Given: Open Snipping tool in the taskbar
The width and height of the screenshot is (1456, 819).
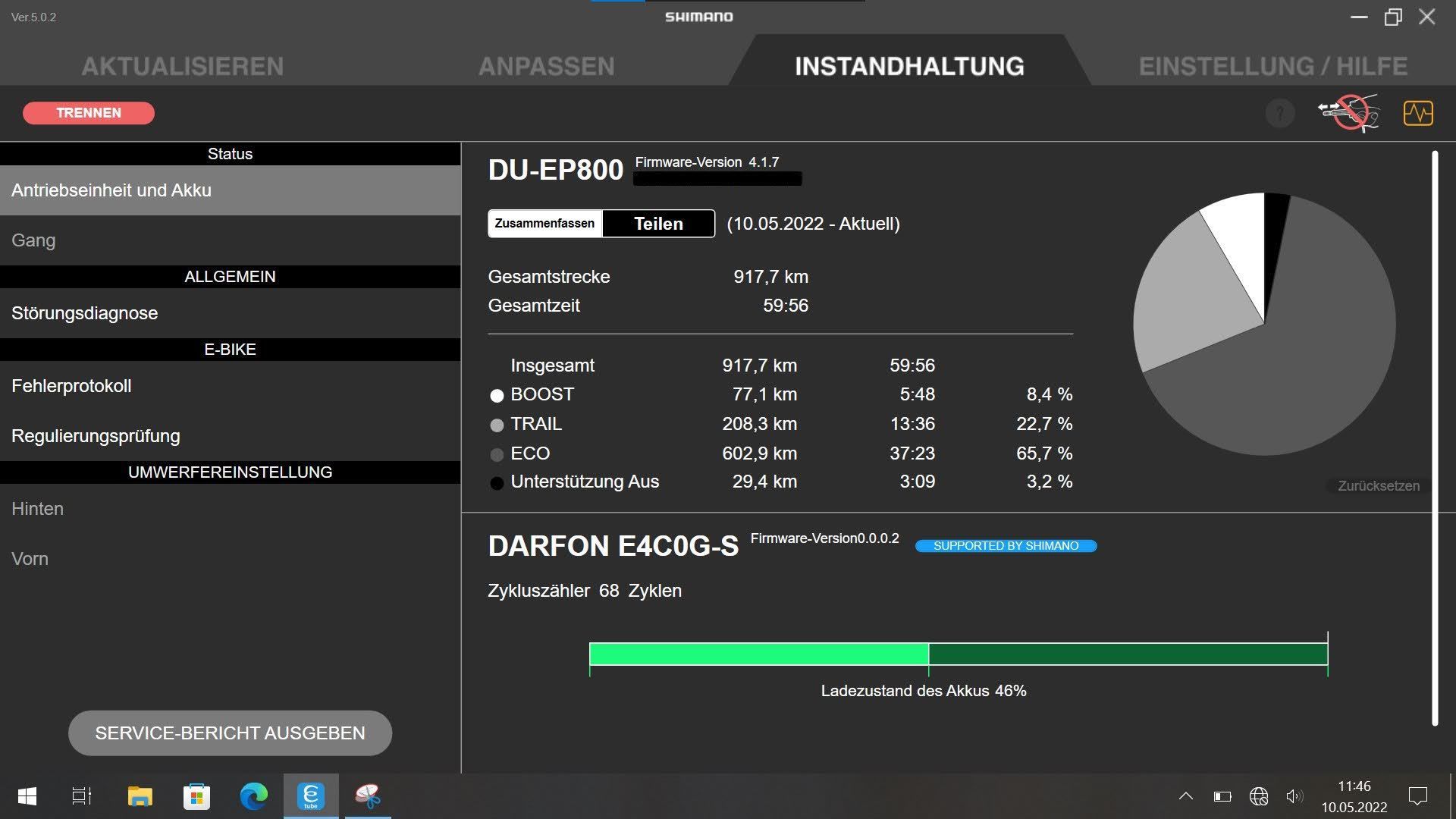Looking at the screenshot, I should pyautogui.click(x=368, y=796).
